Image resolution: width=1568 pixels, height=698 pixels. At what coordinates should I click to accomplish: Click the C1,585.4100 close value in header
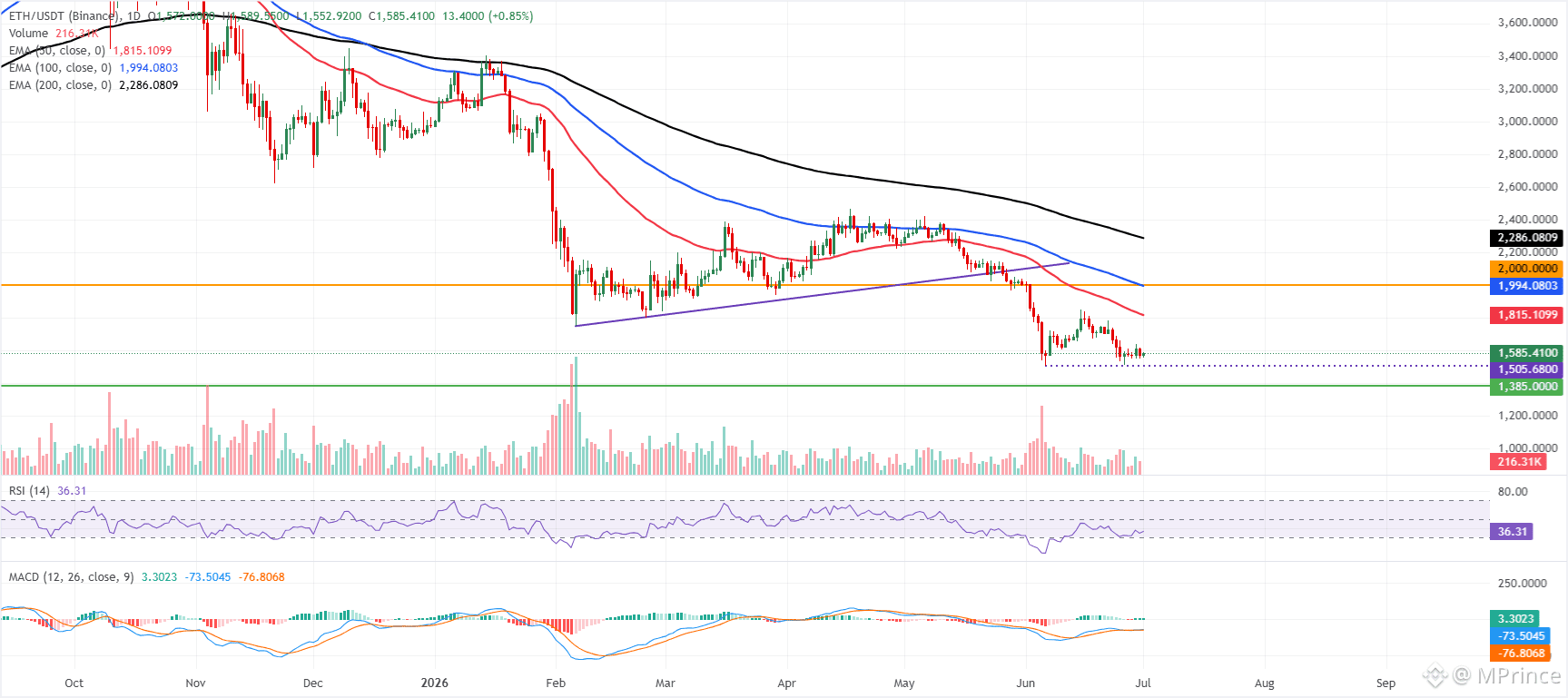(x=401, y=16)
